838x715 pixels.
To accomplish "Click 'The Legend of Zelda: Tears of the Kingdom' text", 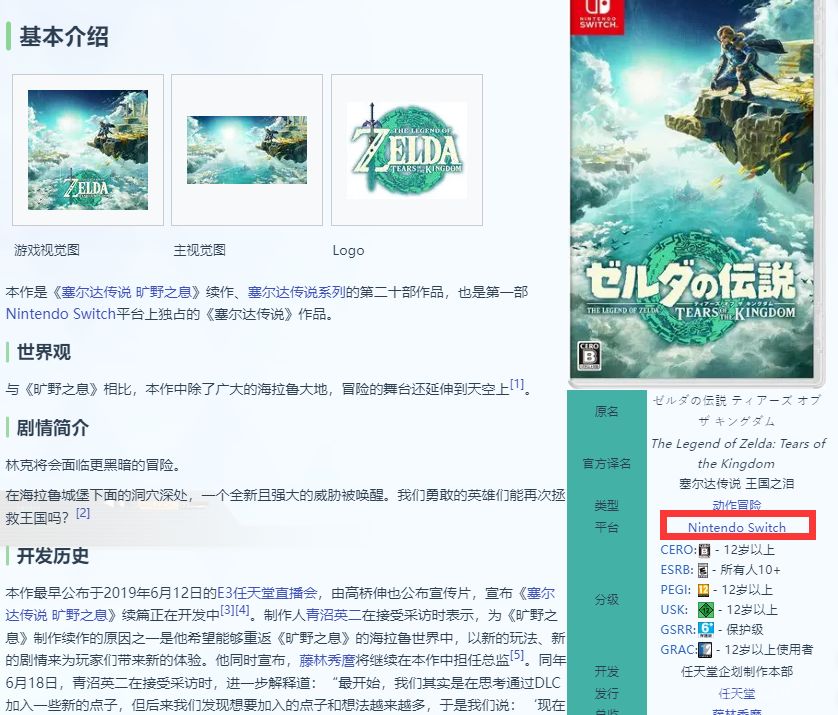I will 737,453.
